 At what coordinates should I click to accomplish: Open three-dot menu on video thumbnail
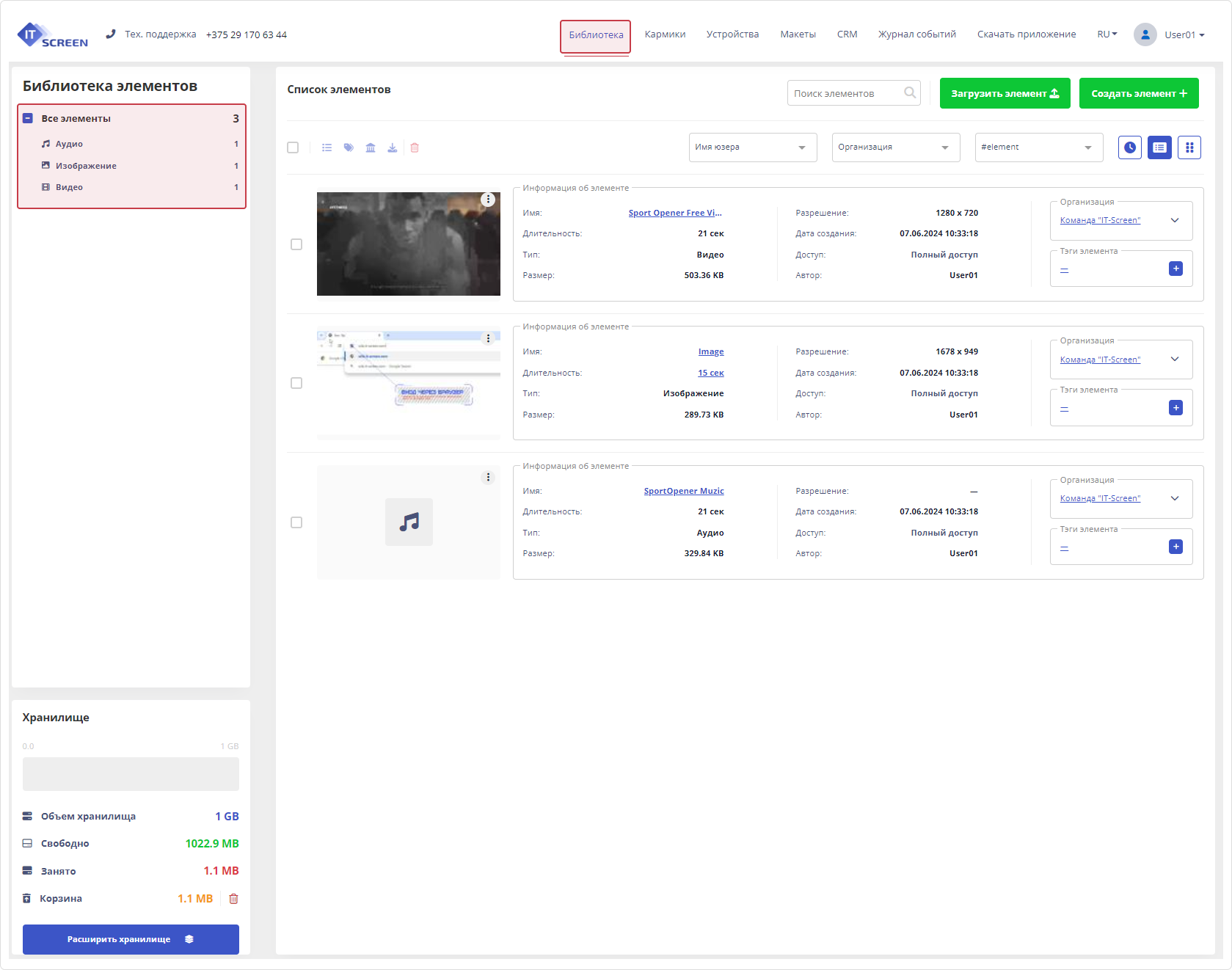488,200
